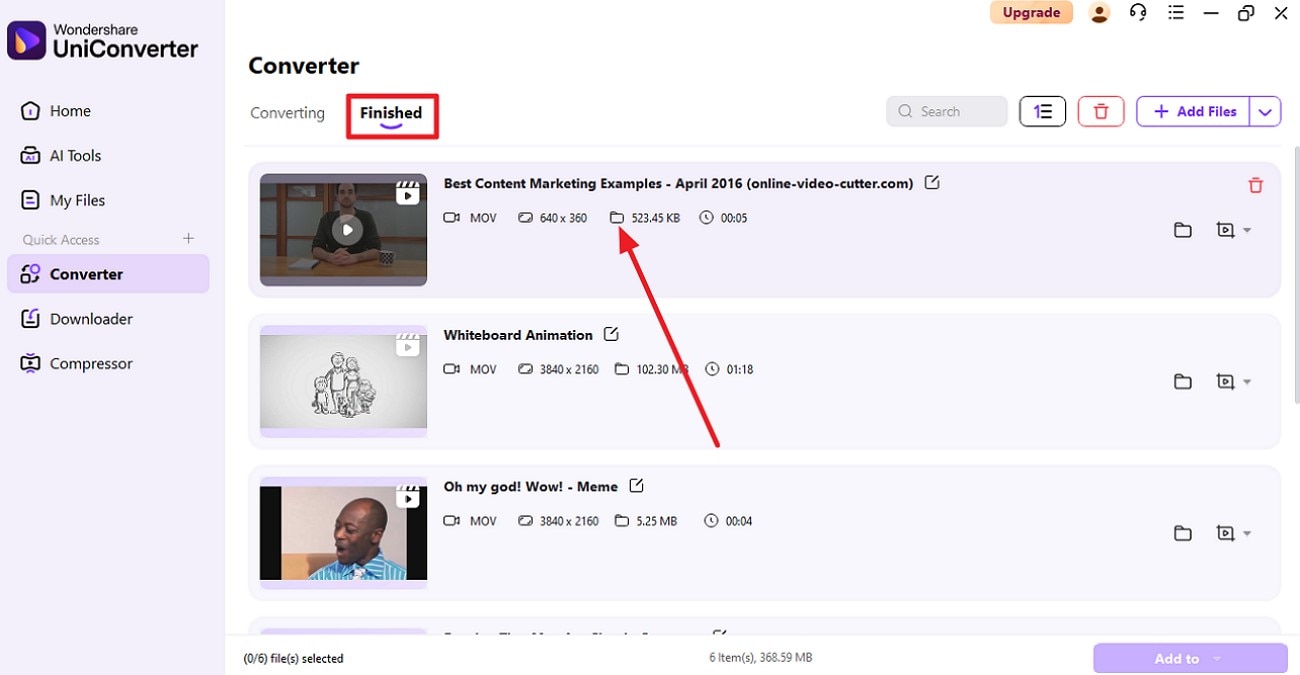The width and height of the screenshot is (1300, 675).
Task: Open the dropdown next to Add Files
Action: pyautogui.click(x=1265, y=111)
